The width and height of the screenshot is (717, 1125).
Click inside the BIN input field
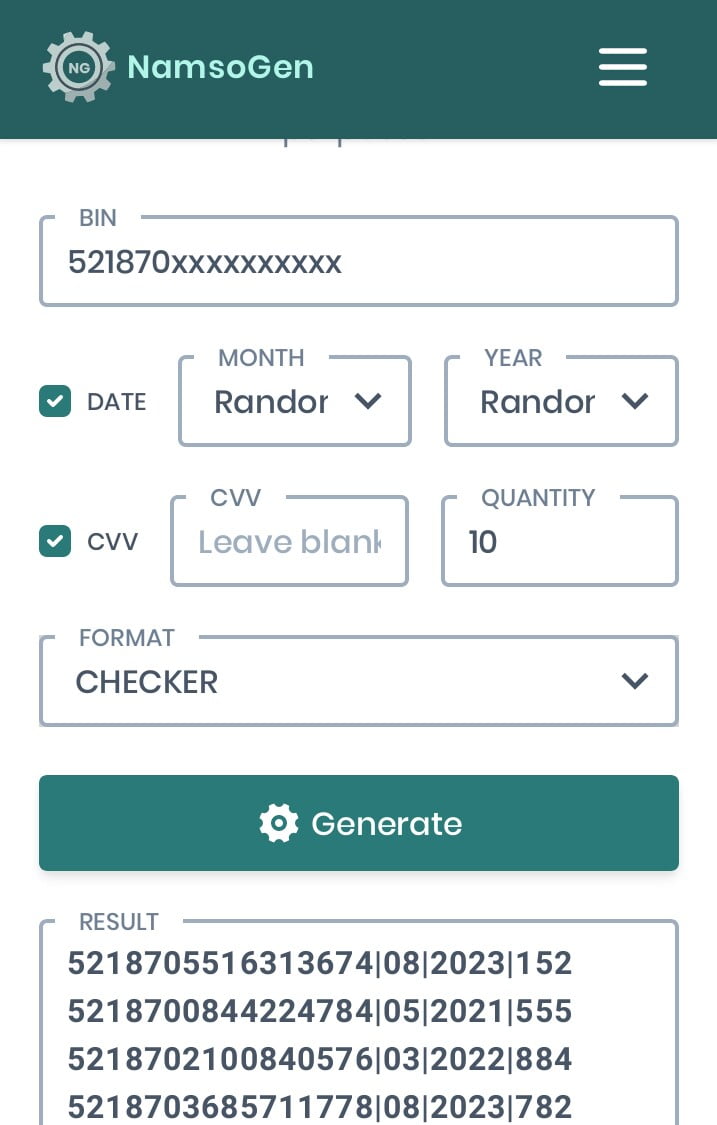tap(358, 261)
